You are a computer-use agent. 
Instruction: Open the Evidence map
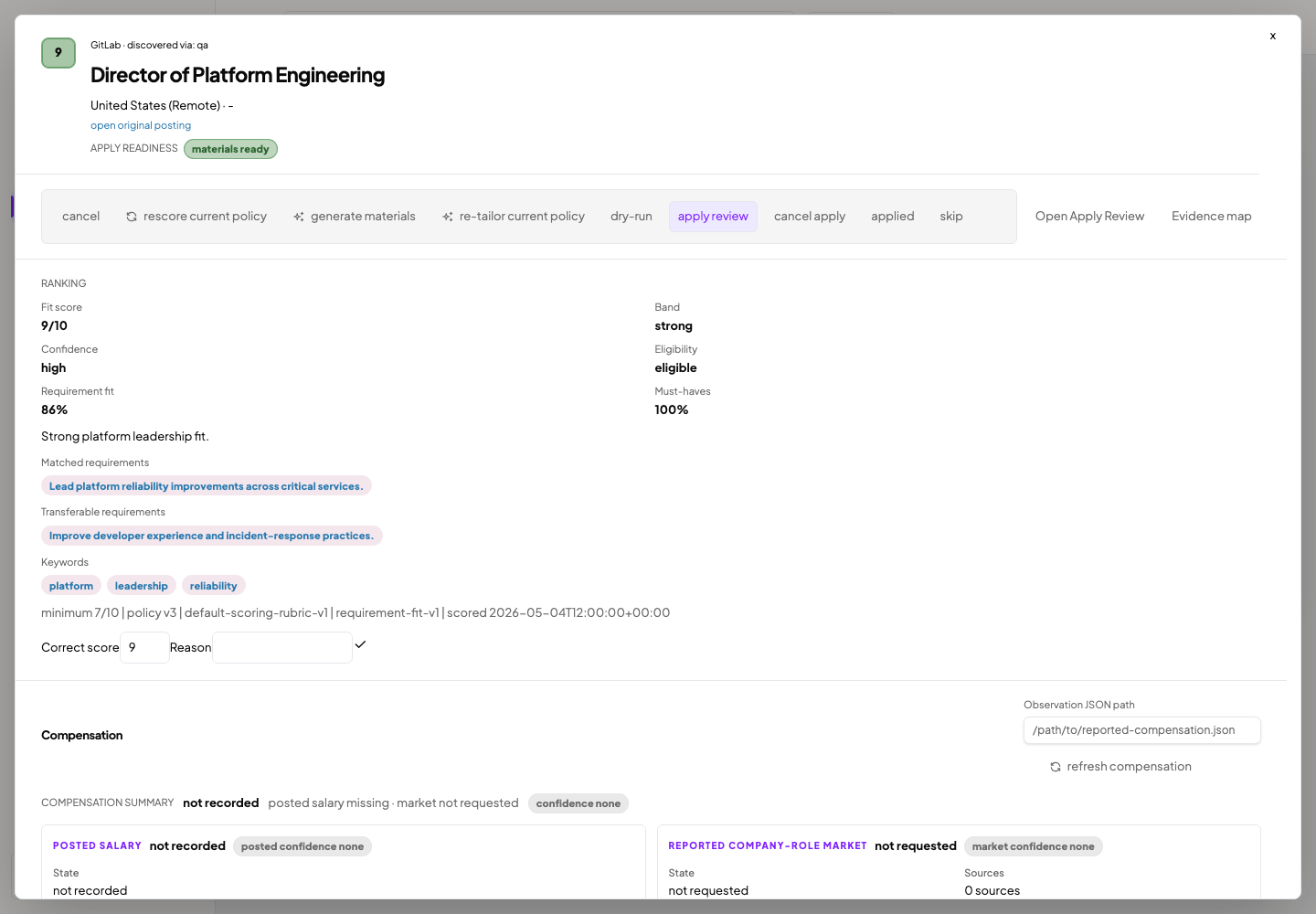click(x=1212, y=217)
